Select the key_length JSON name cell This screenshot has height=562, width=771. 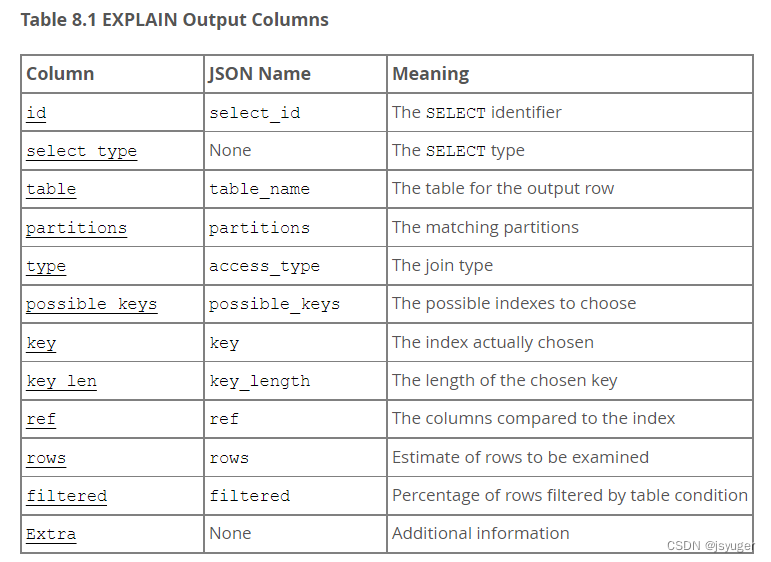(296, 381)
